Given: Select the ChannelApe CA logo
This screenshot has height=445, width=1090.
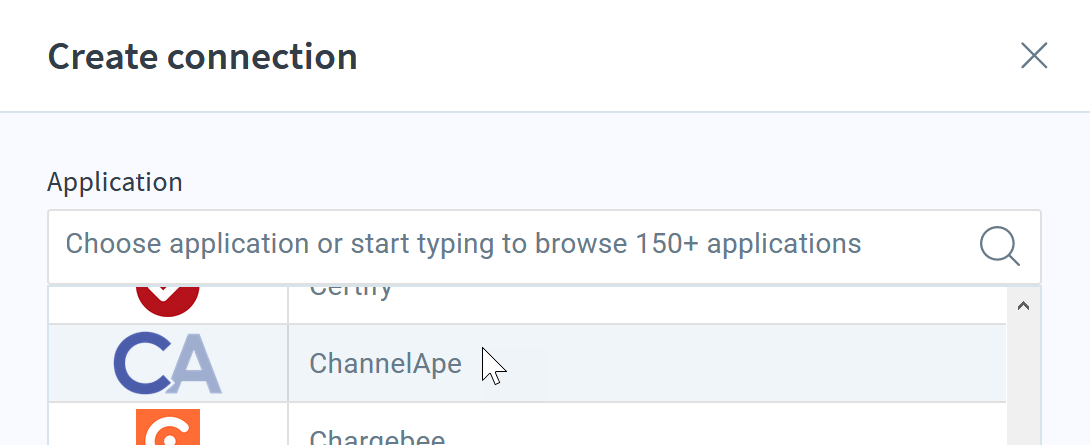Looking at the screenshot, I should [x=168, y=363].
